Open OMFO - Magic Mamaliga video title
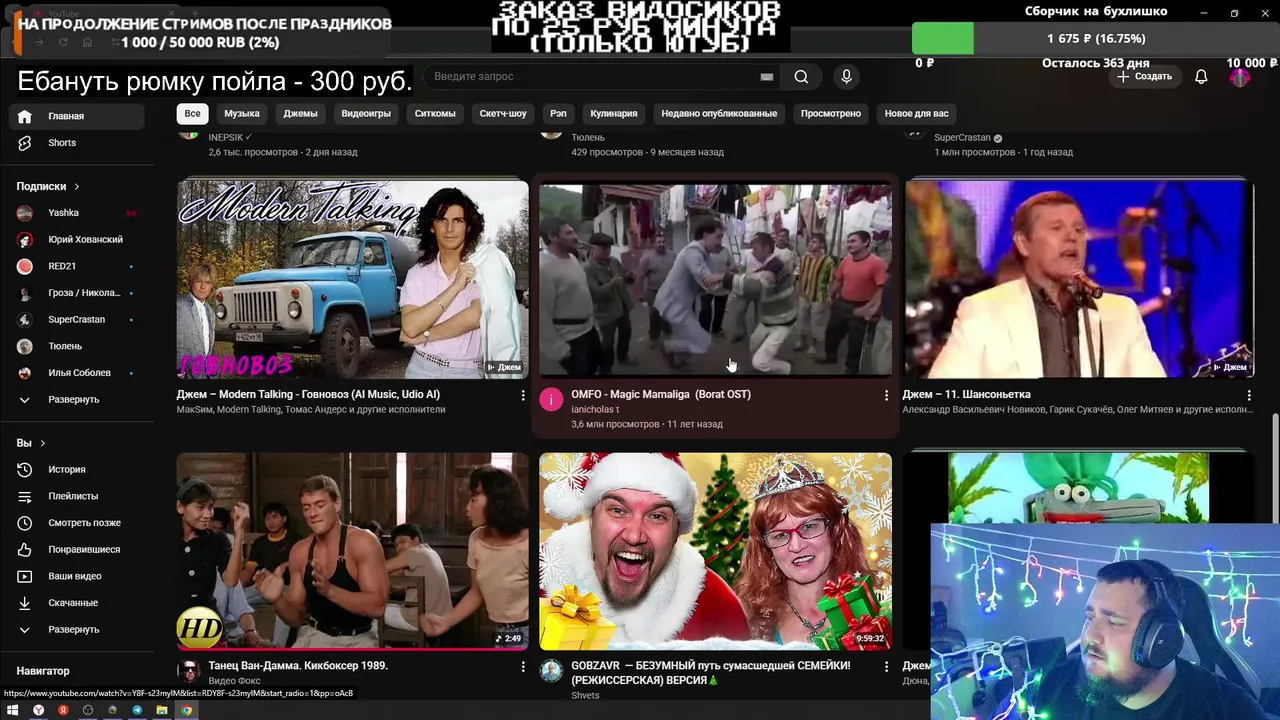Image resolution: width=1280 pixels, height=720 pixels. click(661, 395)
